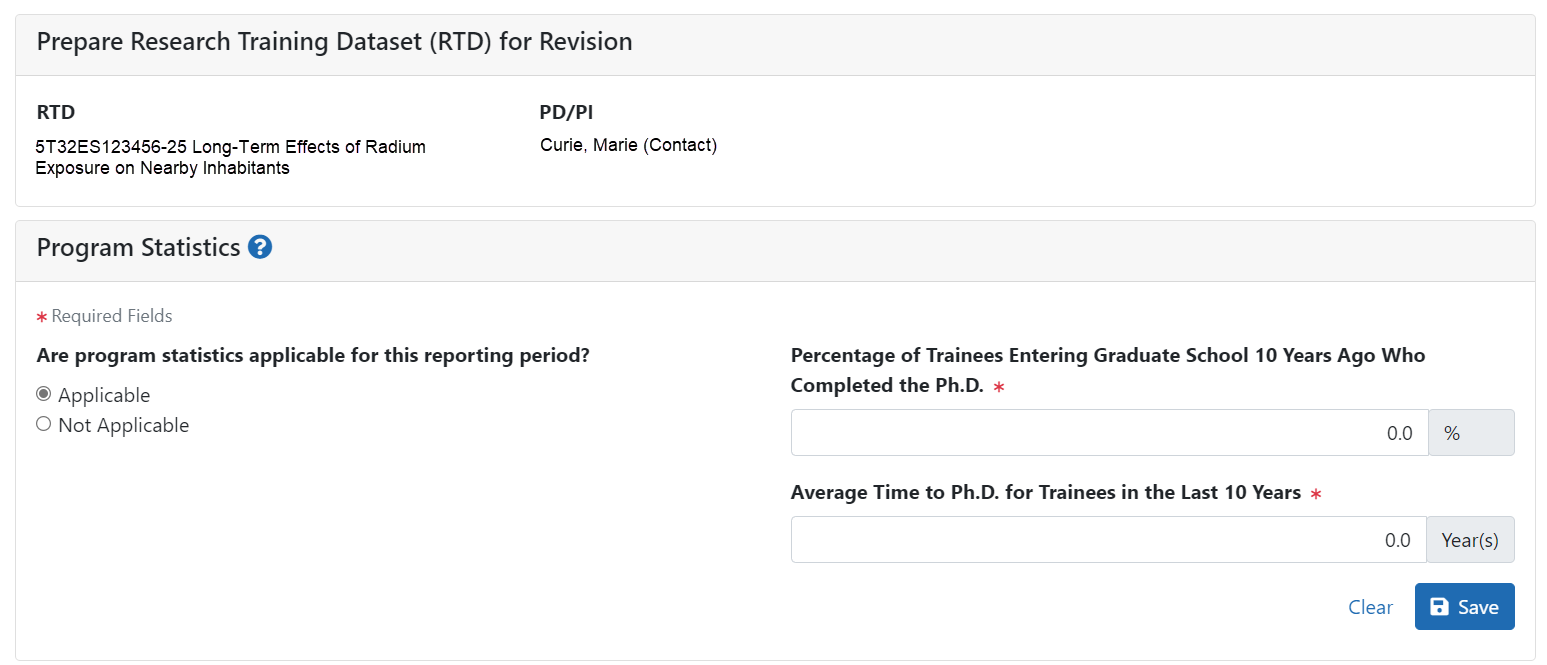Click the Prepare Research Training Dataset header
Screen dimensions: 1547x665
(334, 42)
